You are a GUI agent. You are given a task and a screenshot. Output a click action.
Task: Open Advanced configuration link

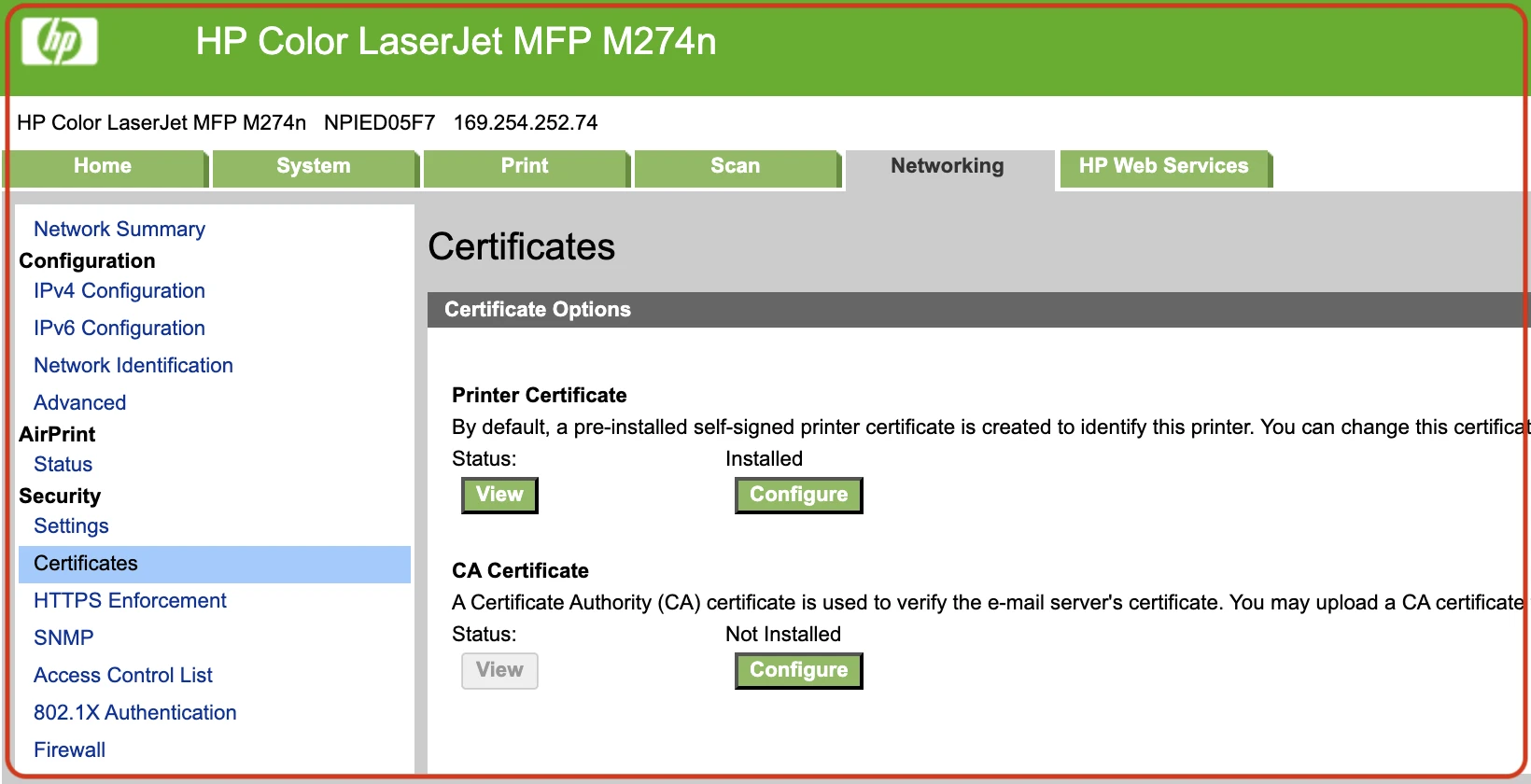coord(80,403)
